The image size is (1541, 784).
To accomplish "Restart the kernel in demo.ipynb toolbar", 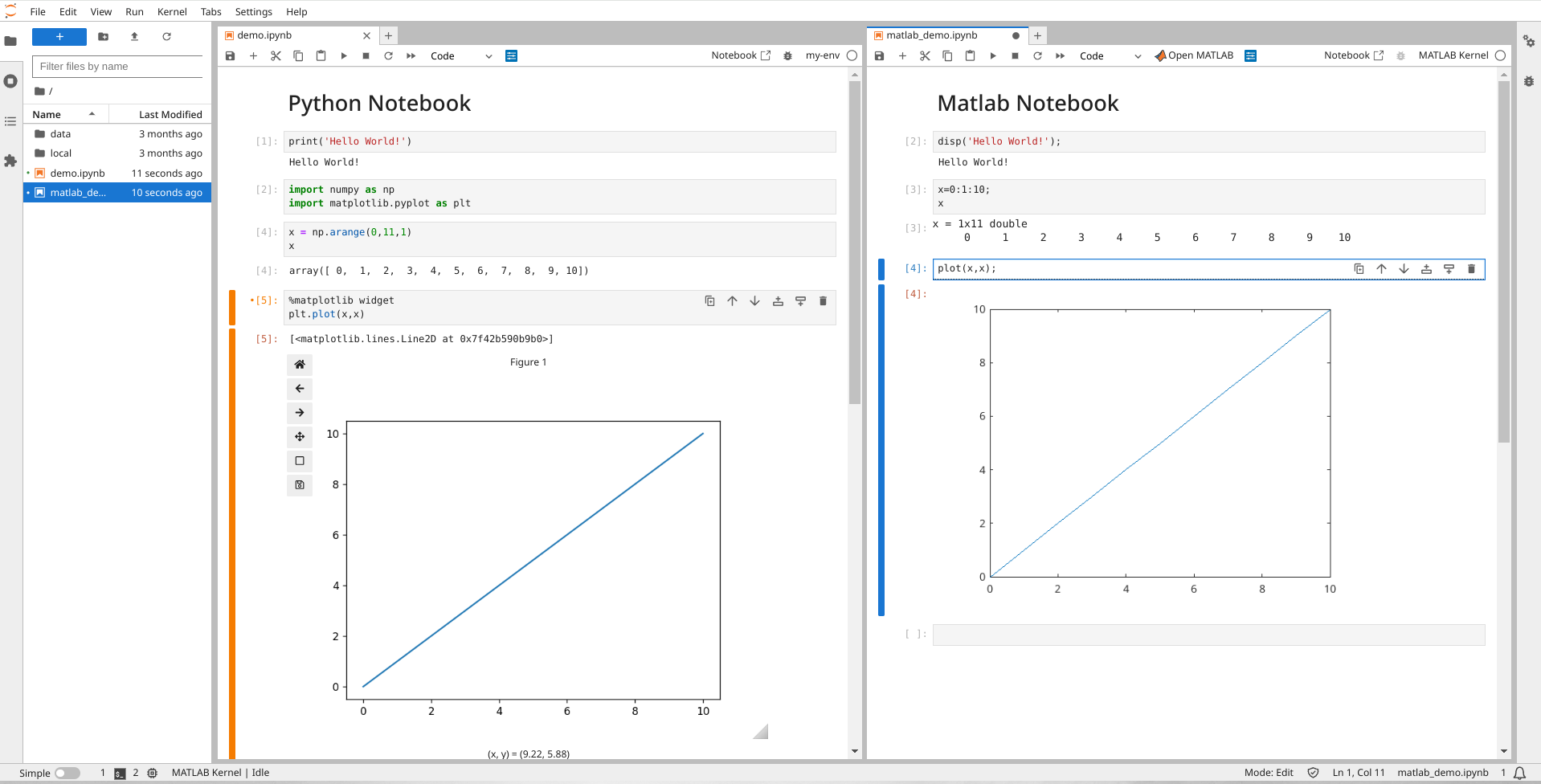I will [x=388, y=56].
